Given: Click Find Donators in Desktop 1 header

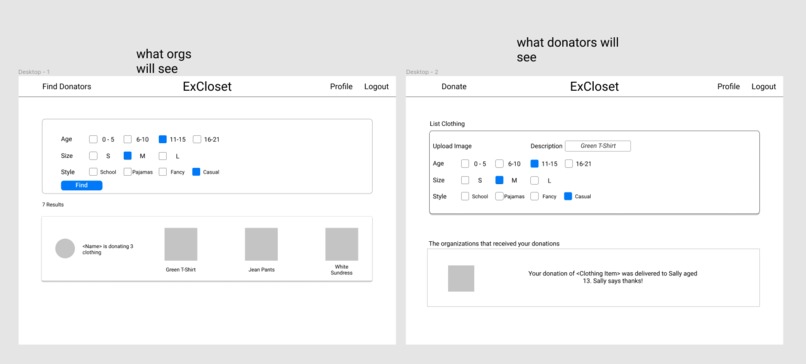Looking at the screenshot, I should click(67, 86).
